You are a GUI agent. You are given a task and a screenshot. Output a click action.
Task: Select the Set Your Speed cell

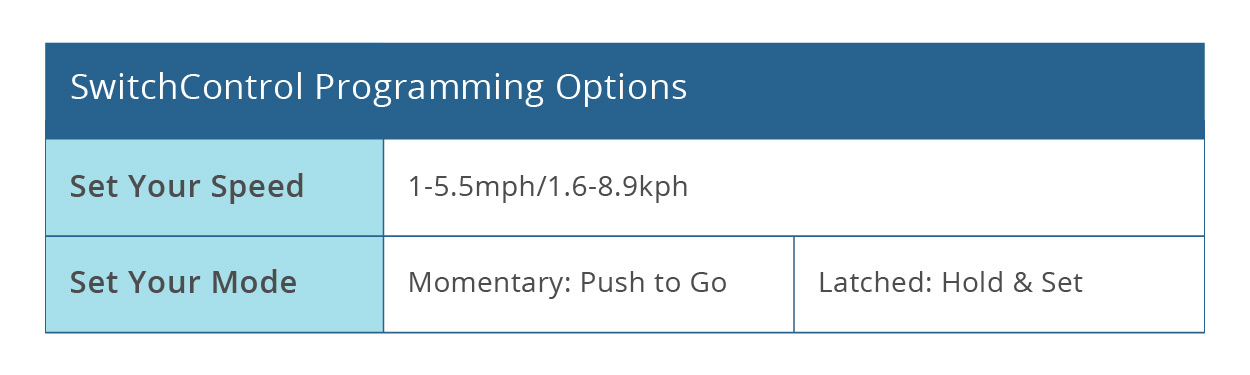[214, 187]
